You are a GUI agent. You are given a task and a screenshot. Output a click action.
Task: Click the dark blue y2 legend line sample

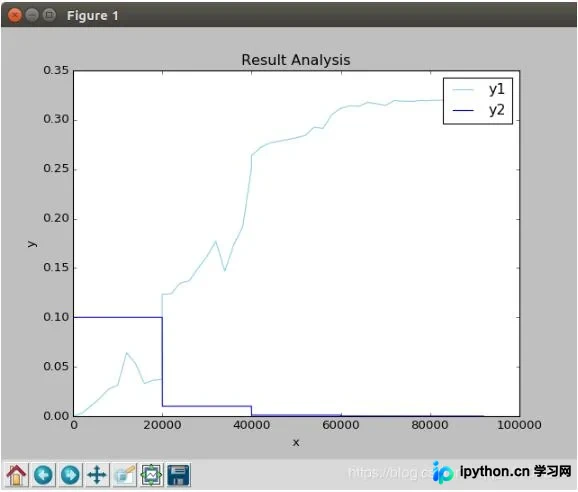[x=463, y=111]
